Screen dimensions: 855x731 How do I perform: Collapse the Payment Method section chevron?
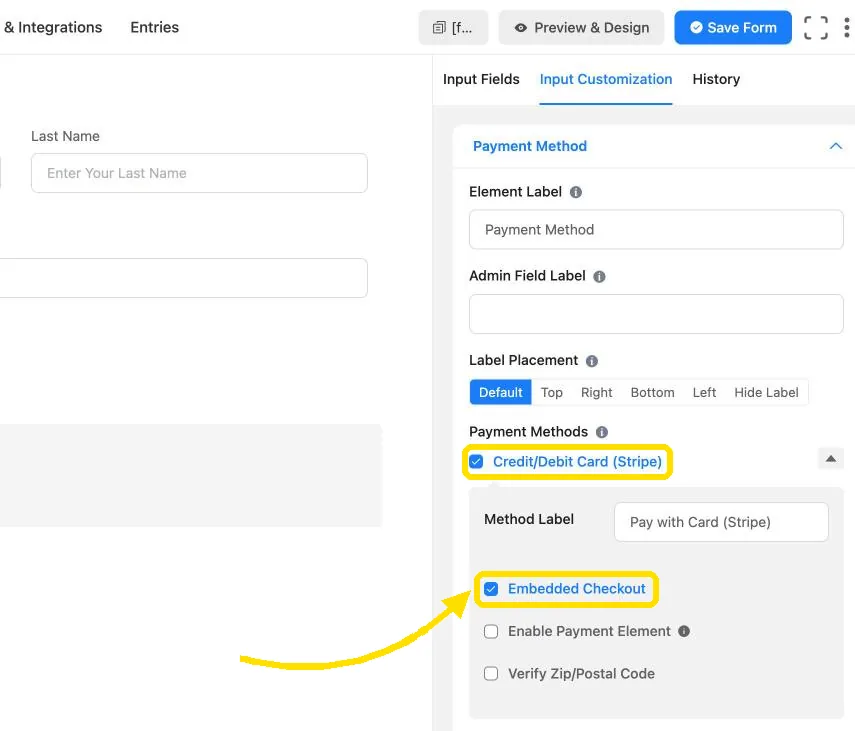click(835, 146)
